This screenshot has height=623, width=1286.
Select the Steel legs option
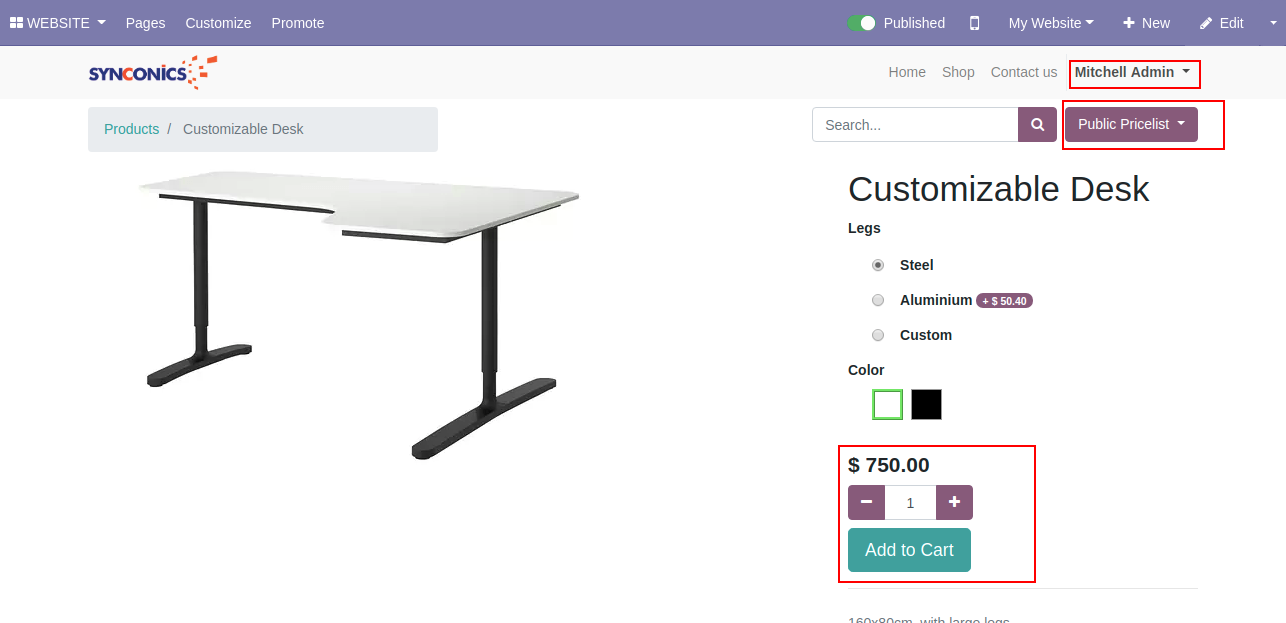[878, 265]
